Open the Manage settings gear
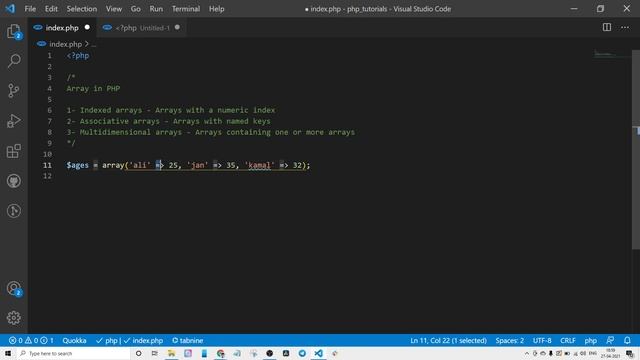The height and width of the screenshot is (360, 640). tap(13, 318)
